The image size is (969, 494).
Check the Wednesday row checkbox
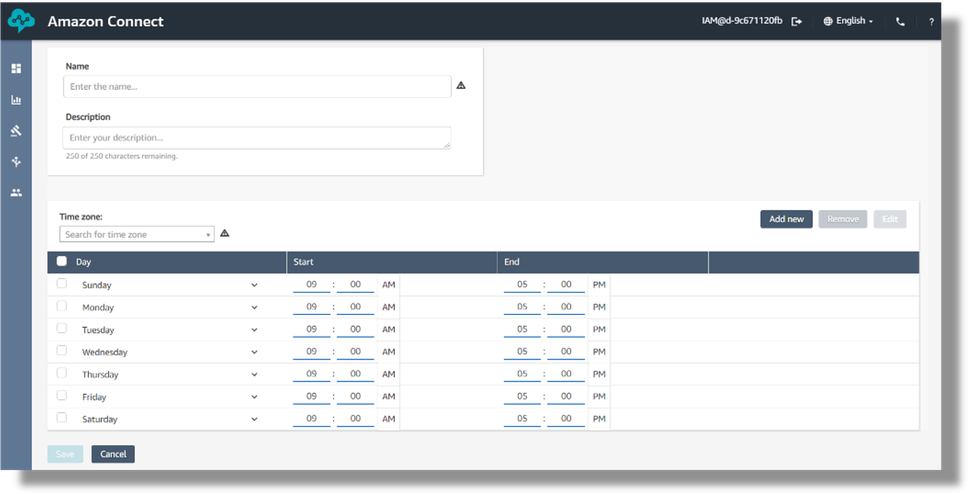tap(62, 351)
